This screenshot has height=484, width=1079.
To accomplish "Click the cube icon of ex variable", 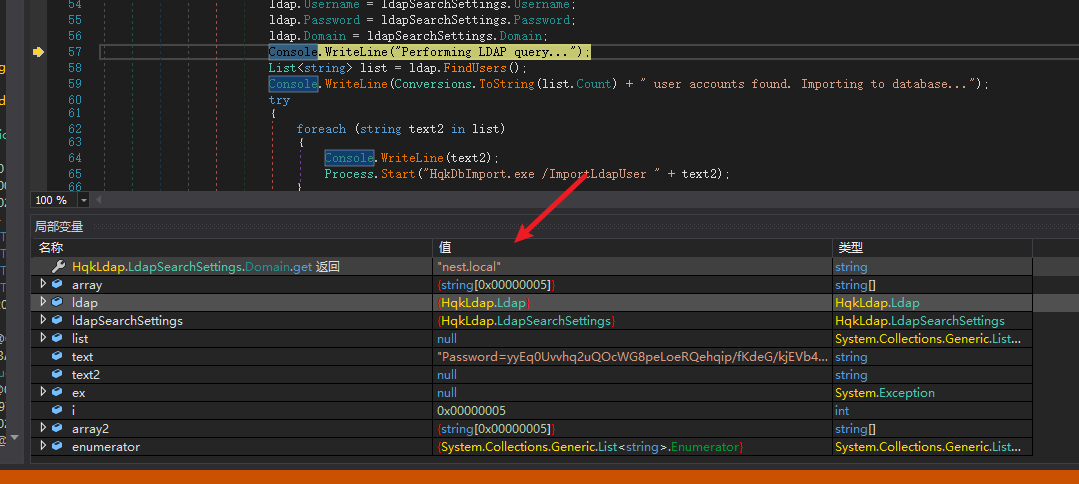I will 58,392.
